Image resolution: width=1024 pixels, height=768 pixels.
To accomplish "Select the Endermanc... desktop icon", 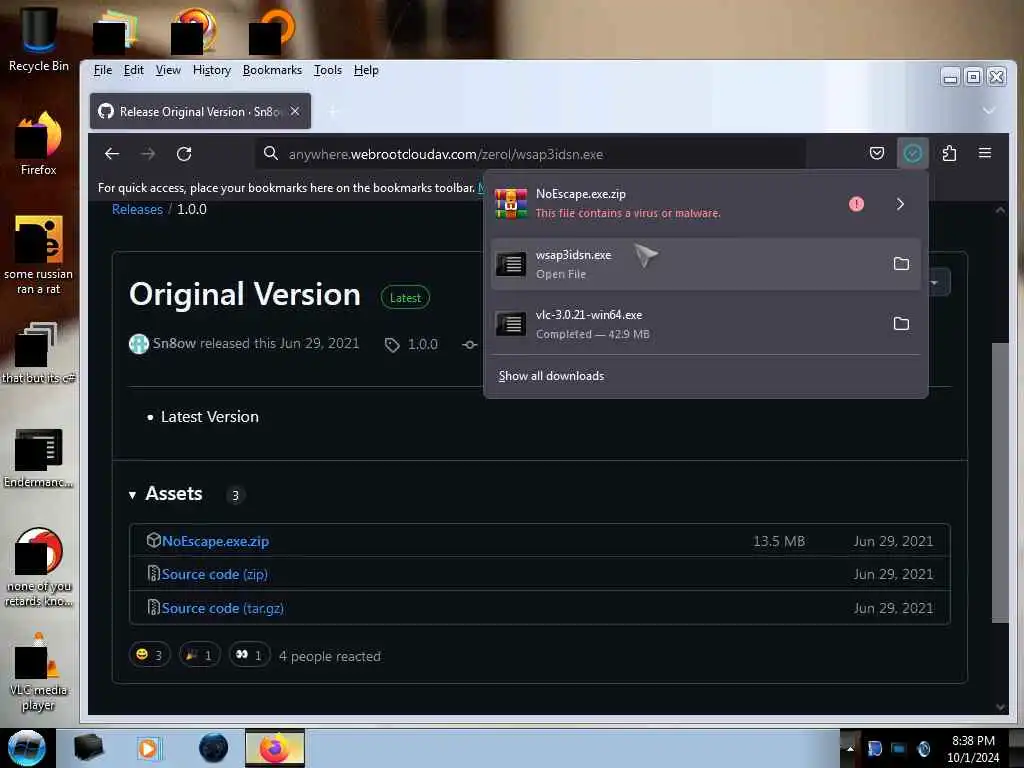I will coord(39,457).
